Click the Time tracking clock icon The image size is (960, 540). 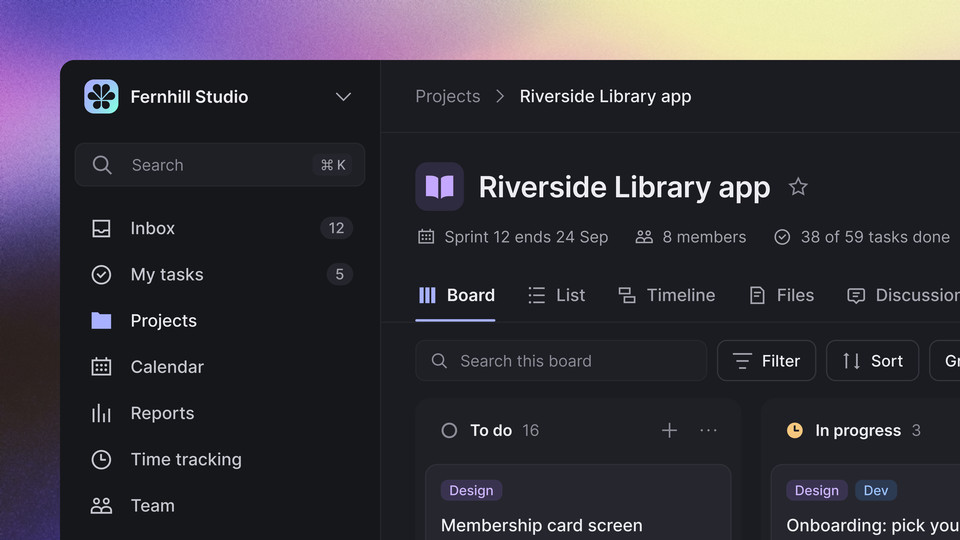(x=101, y=459)
